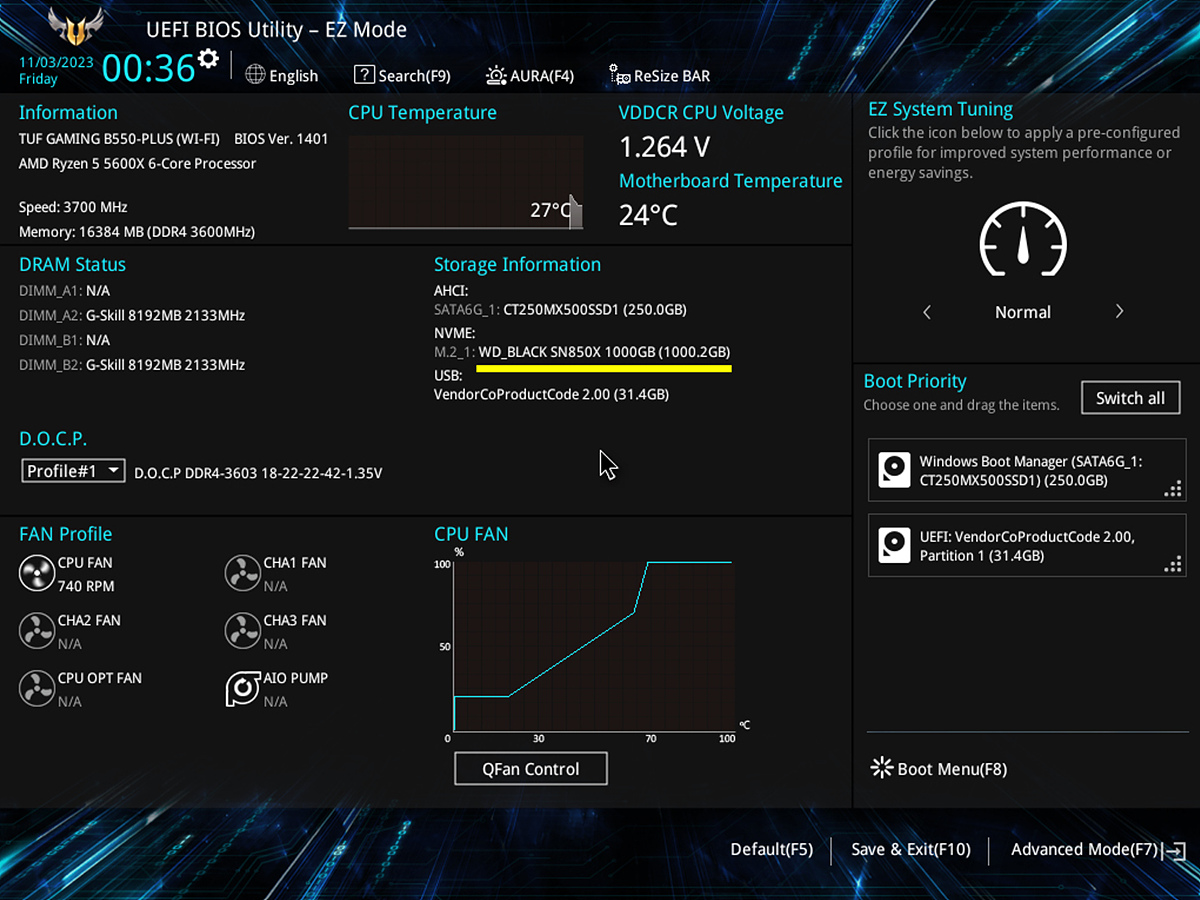Open the D.O.C.P. Profile#1 dropdown

pyautogui.click(x=73, y=471)
